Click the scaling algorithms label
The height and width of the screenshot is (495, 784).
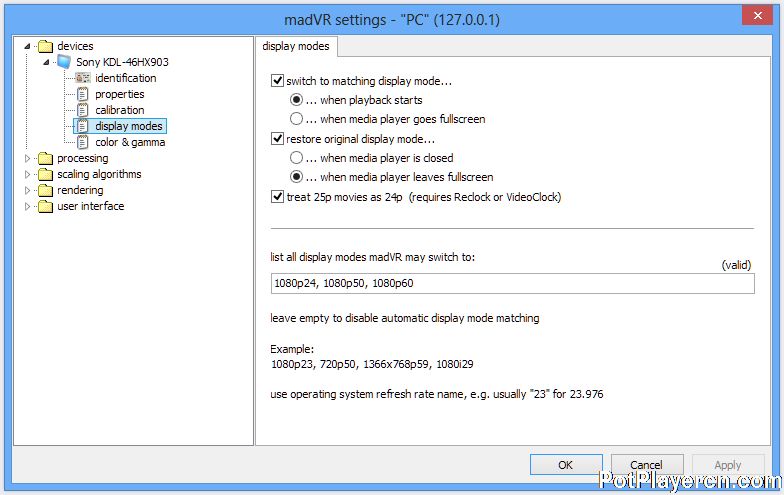[x=99, y=174]
